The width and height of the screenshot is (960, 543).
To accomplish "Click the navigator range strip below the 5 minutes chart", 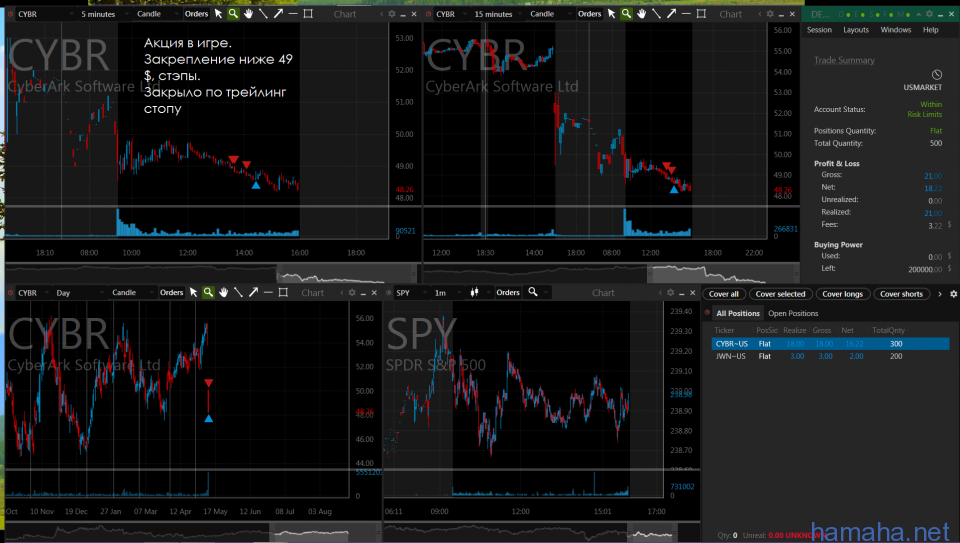I will (x=212, y=273).
